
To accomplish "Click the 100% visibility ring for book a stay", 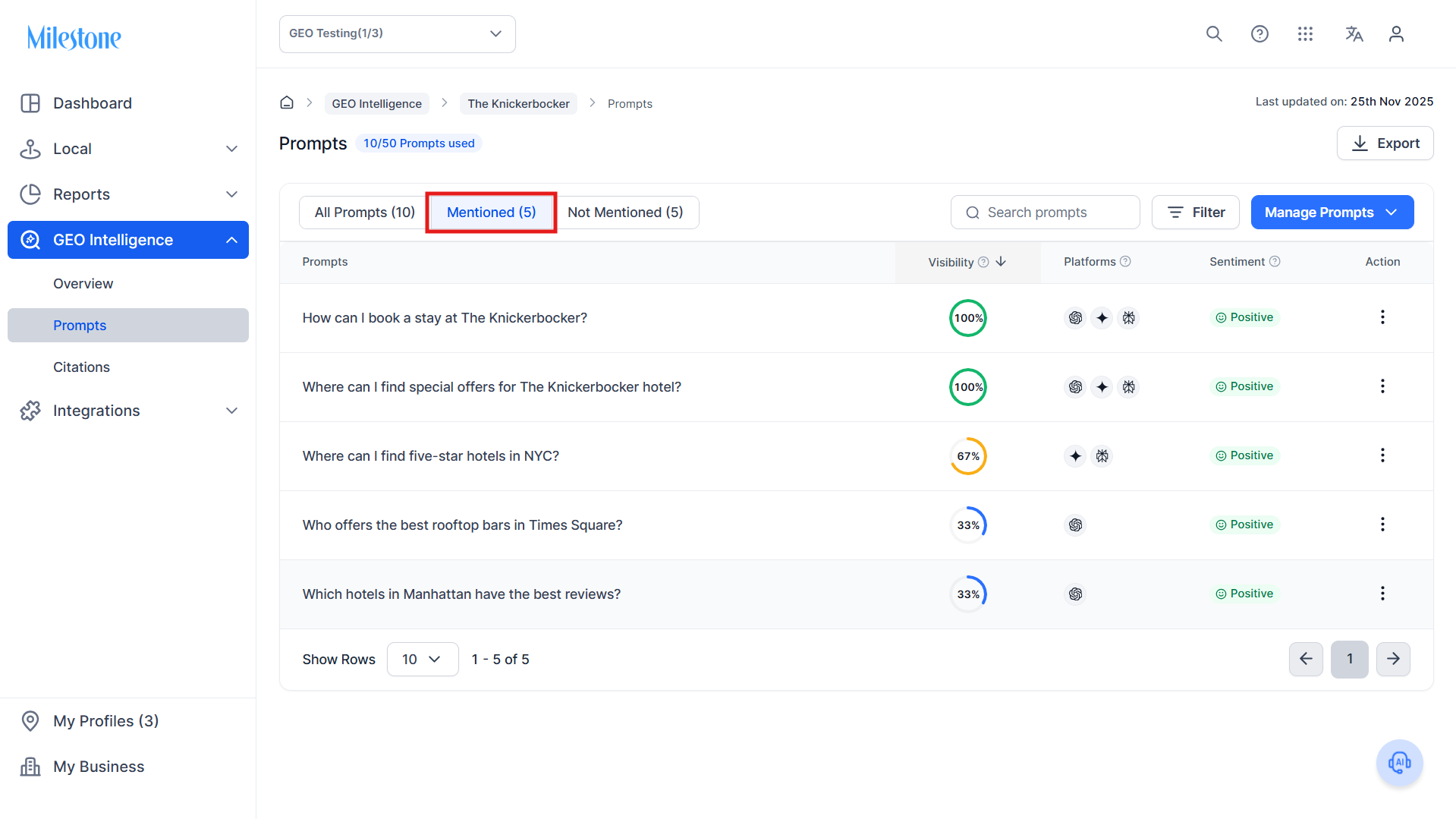I will pyautogui.click(x=968, y=318).
